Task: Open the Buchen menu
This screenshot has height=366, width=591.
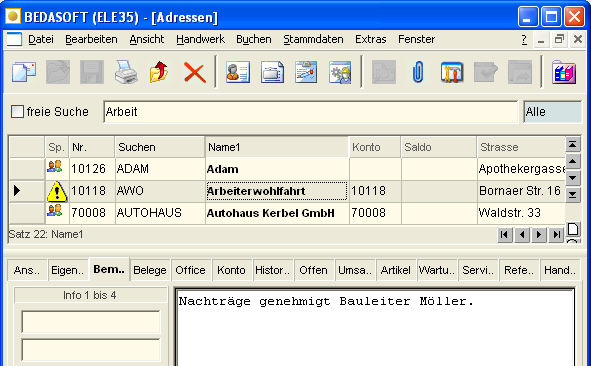Action: click(x=254, y=39)
